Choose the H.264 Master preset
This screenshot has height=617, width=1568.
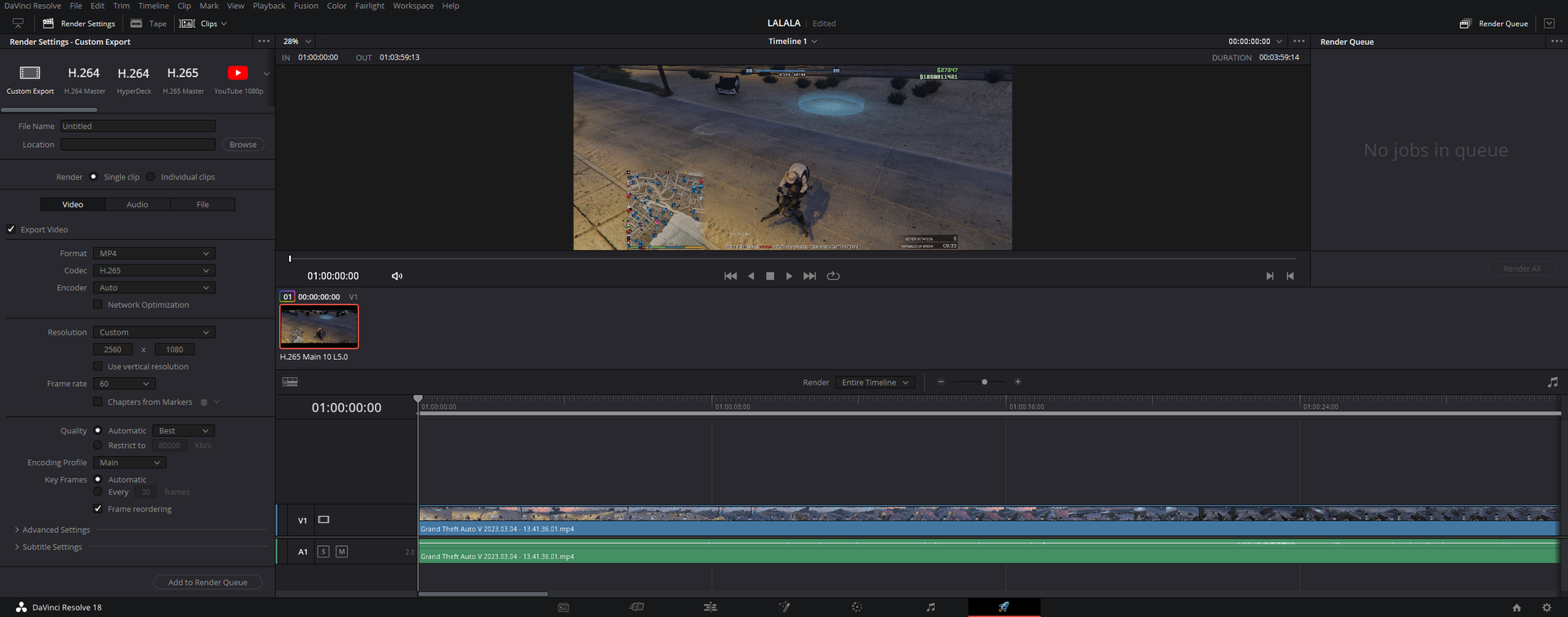[84, 80]
